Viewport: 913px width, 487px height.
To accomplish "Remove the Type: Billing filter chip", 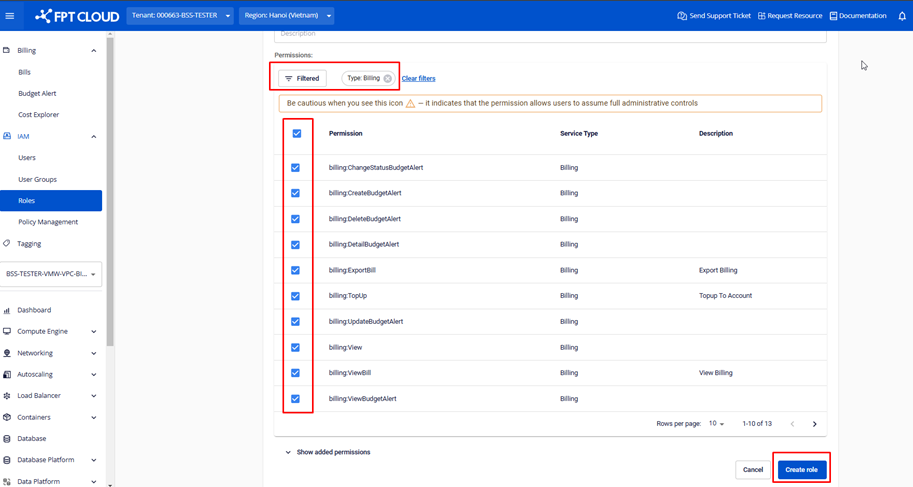I will [x=388, y=78].
